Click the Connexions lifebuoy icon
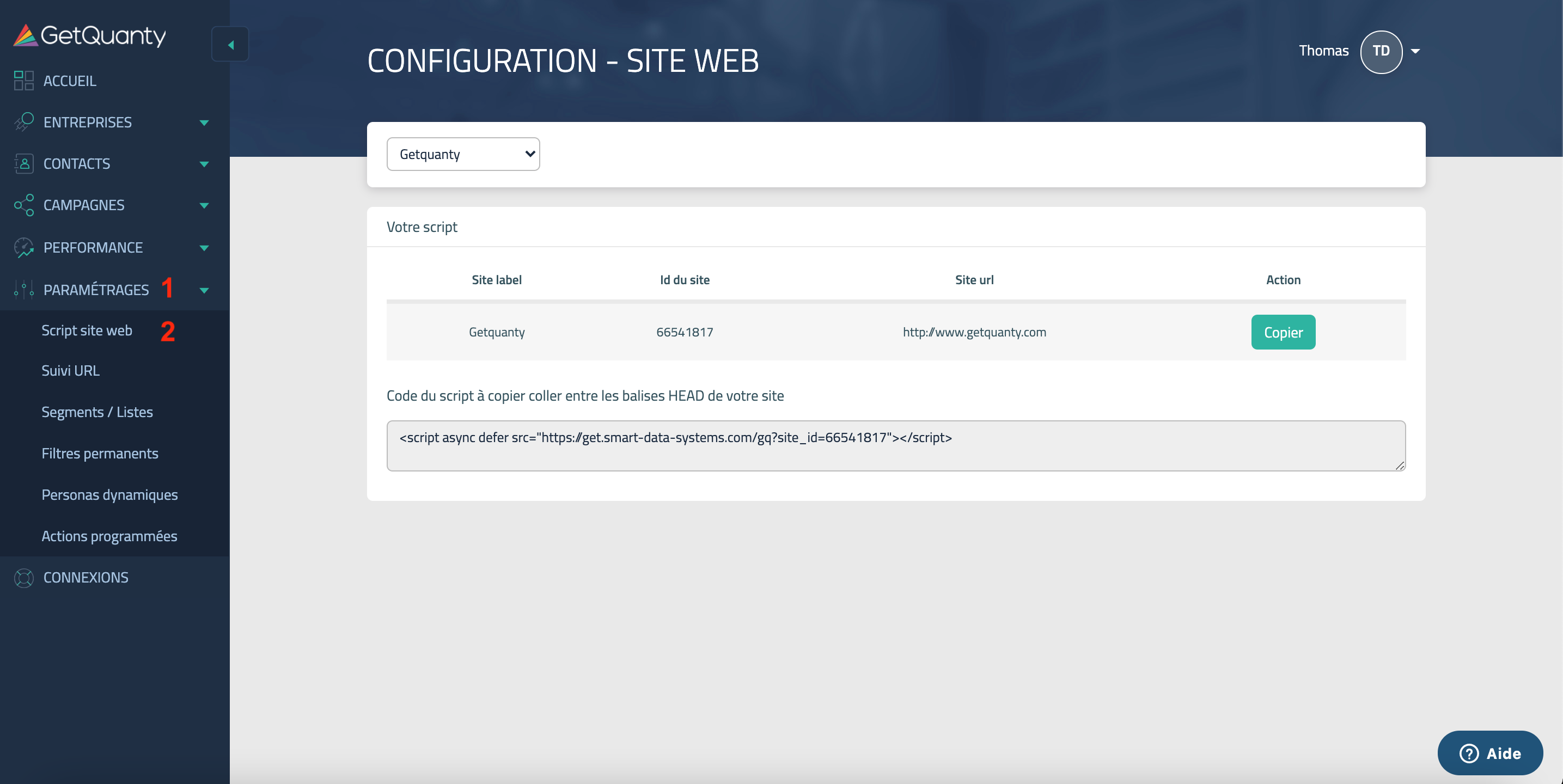Screen dimensions: 1563x784 [x=23, y=578]
